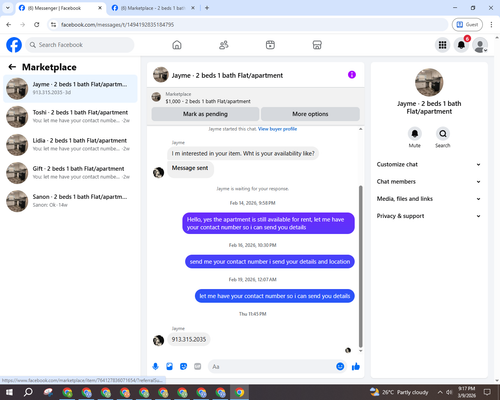Expand the Privacy & support section
The height and width of the screenshot is (400, 500).
pos(429,216)
